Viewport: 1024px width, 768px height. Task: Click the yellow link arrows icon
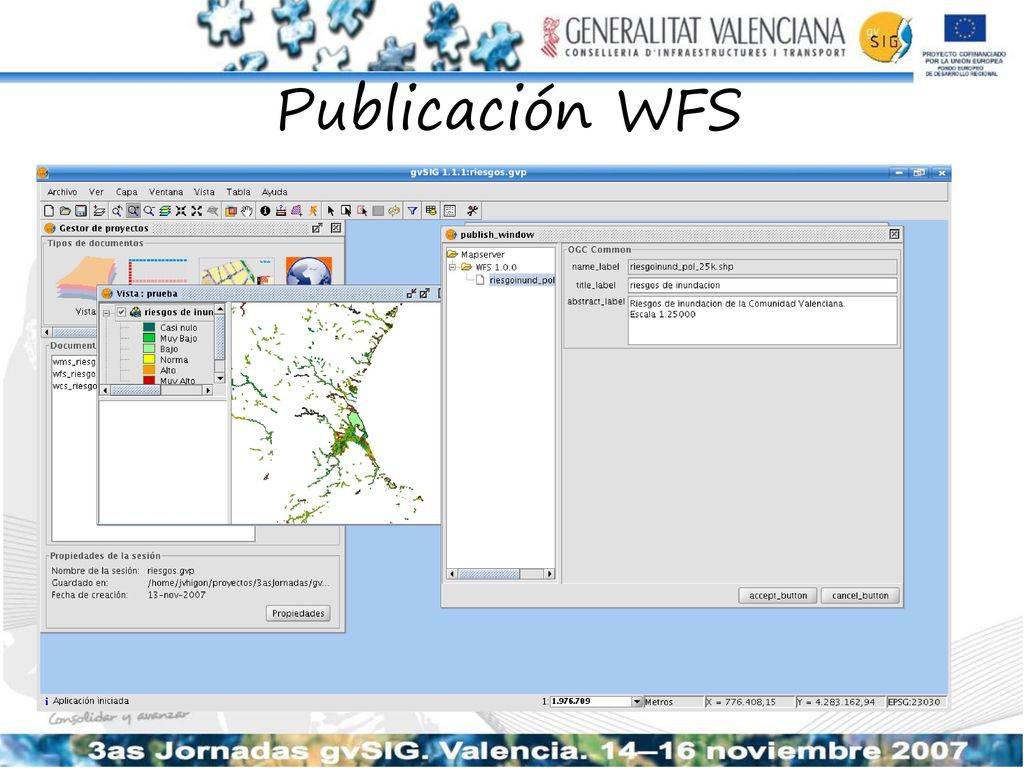tap(394, 211)
